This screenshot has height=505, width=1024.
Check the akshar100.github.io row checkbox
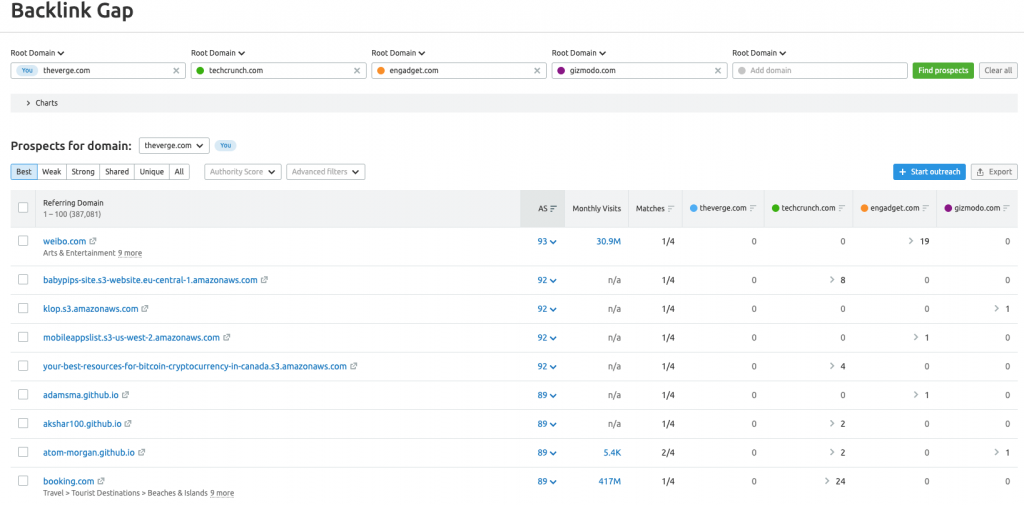pos(24,423)
